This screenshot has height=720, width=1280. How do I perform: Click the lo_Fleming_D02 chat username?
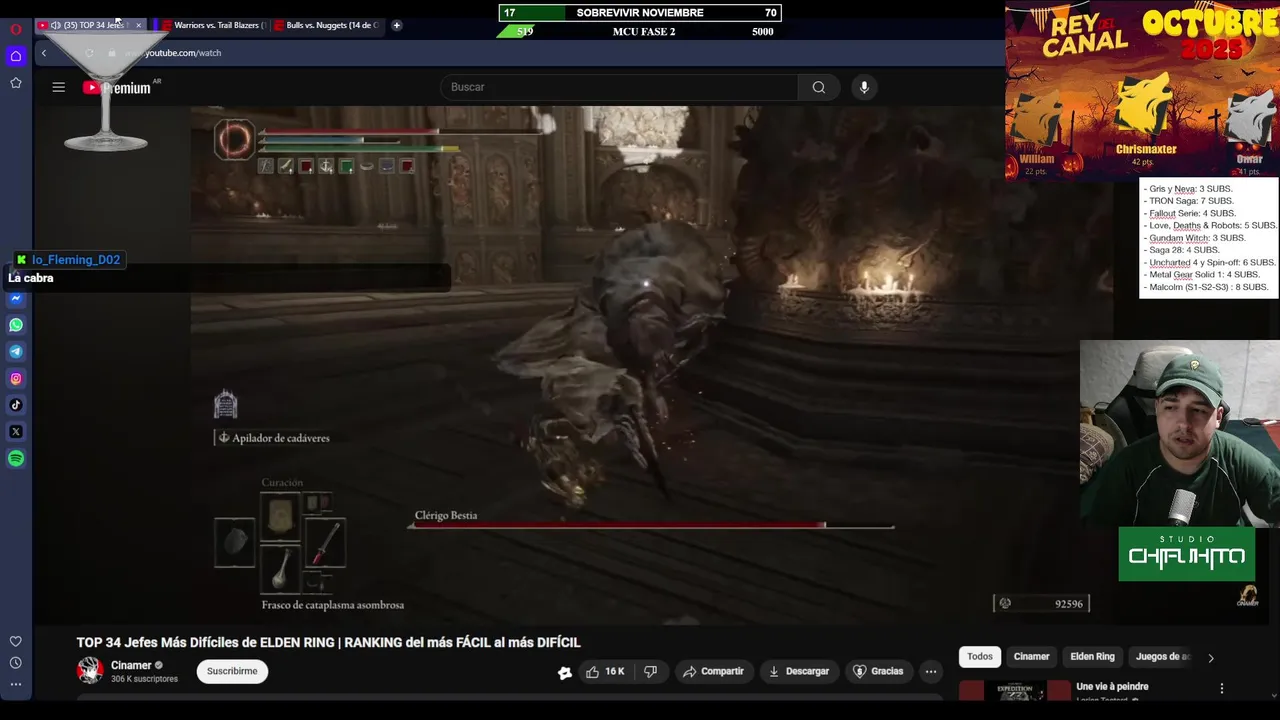[x=76, y=260]
